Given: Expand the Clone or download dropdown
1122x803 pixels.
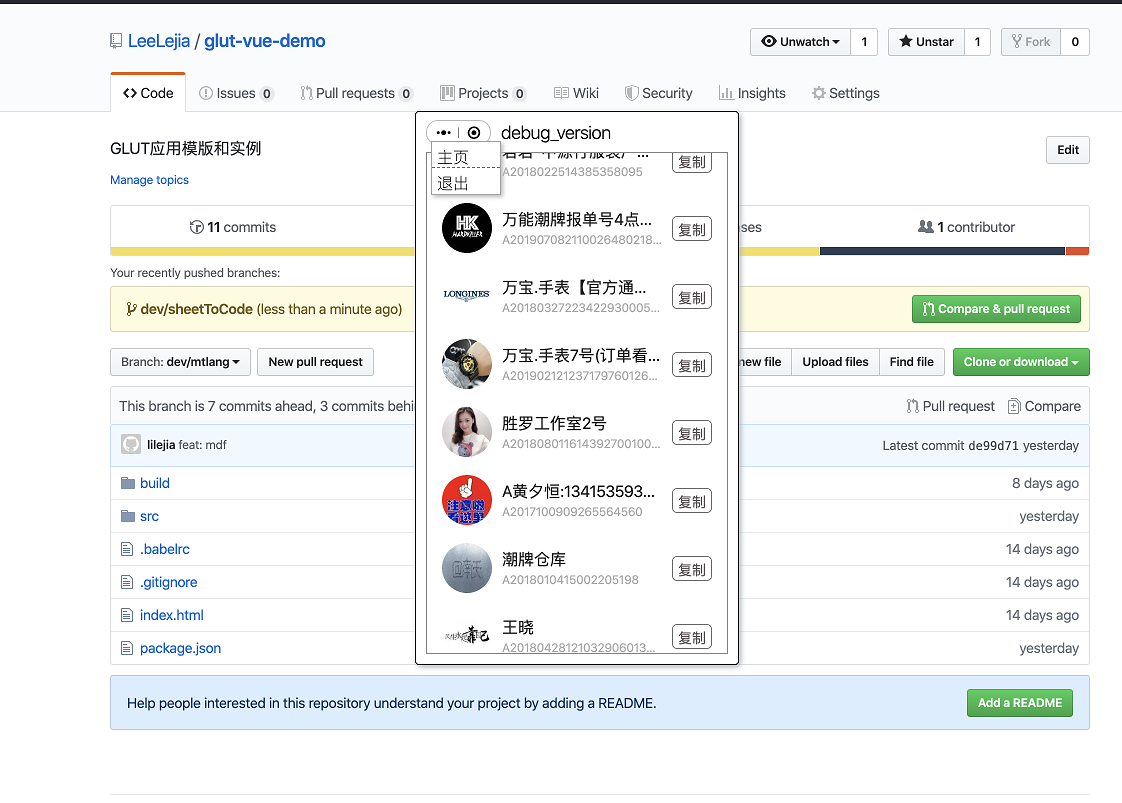Looking at the screenshot, I should (1021, 362).
